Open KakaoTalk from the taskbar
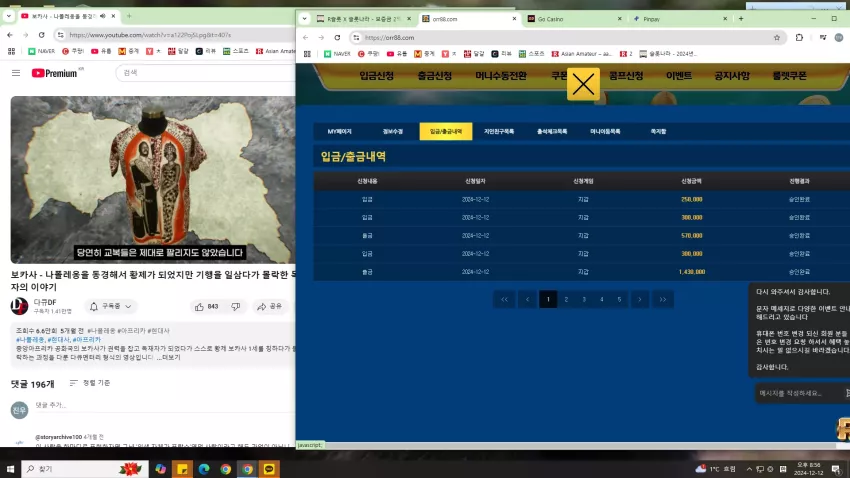Screen dimensions: 850x478 click(x=269, y=469)
